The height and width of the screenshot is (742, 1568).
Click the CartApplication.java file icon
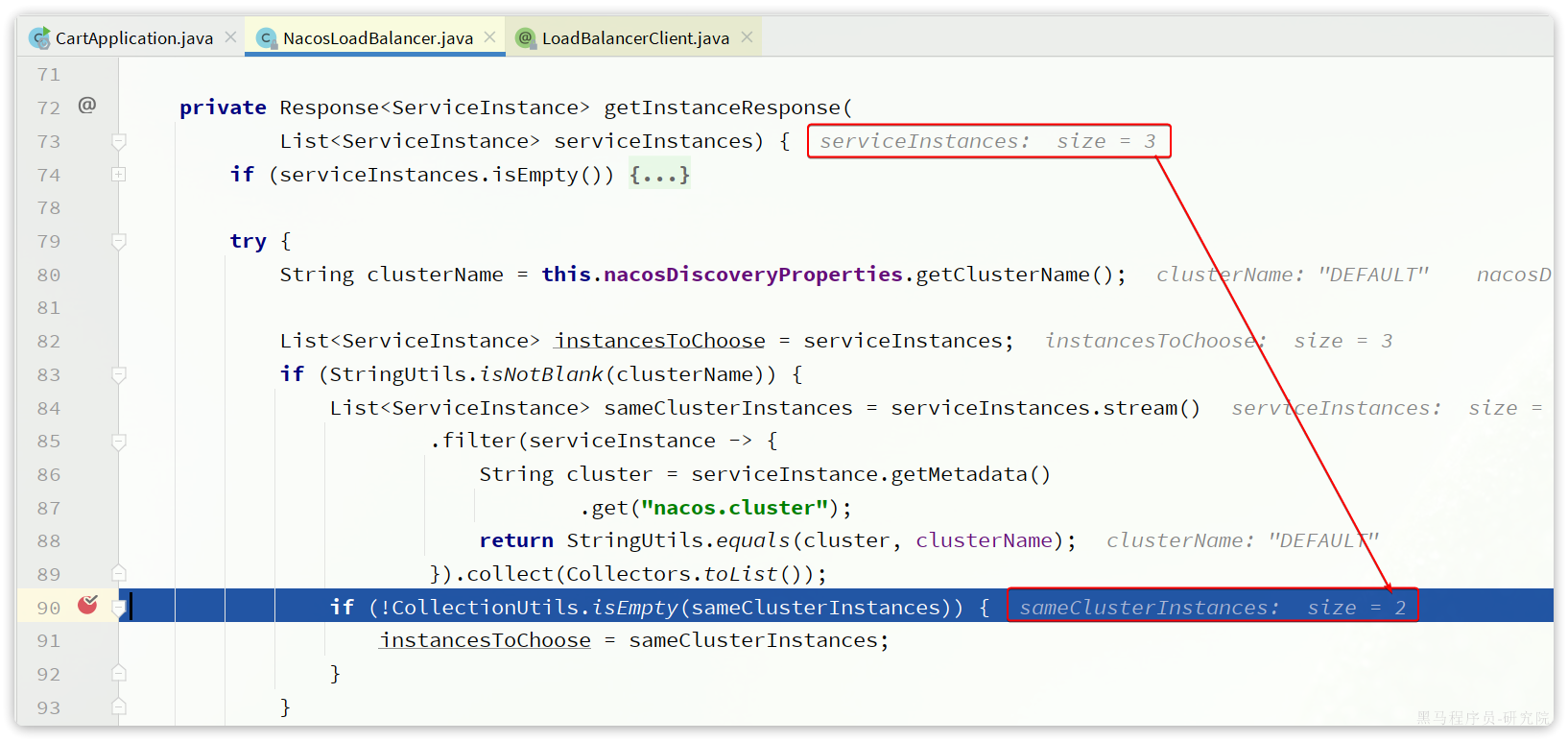point(39,37)
